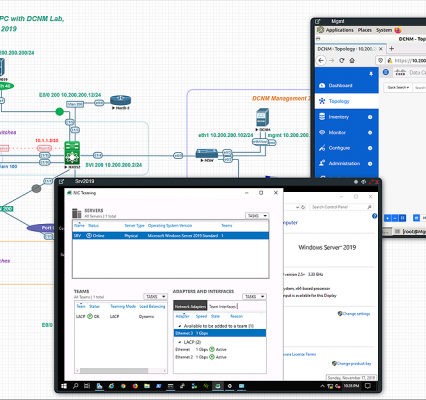Expand the Configure submenu arrow
The height and width of the screenshot is (400, 426).
(370, 148)
